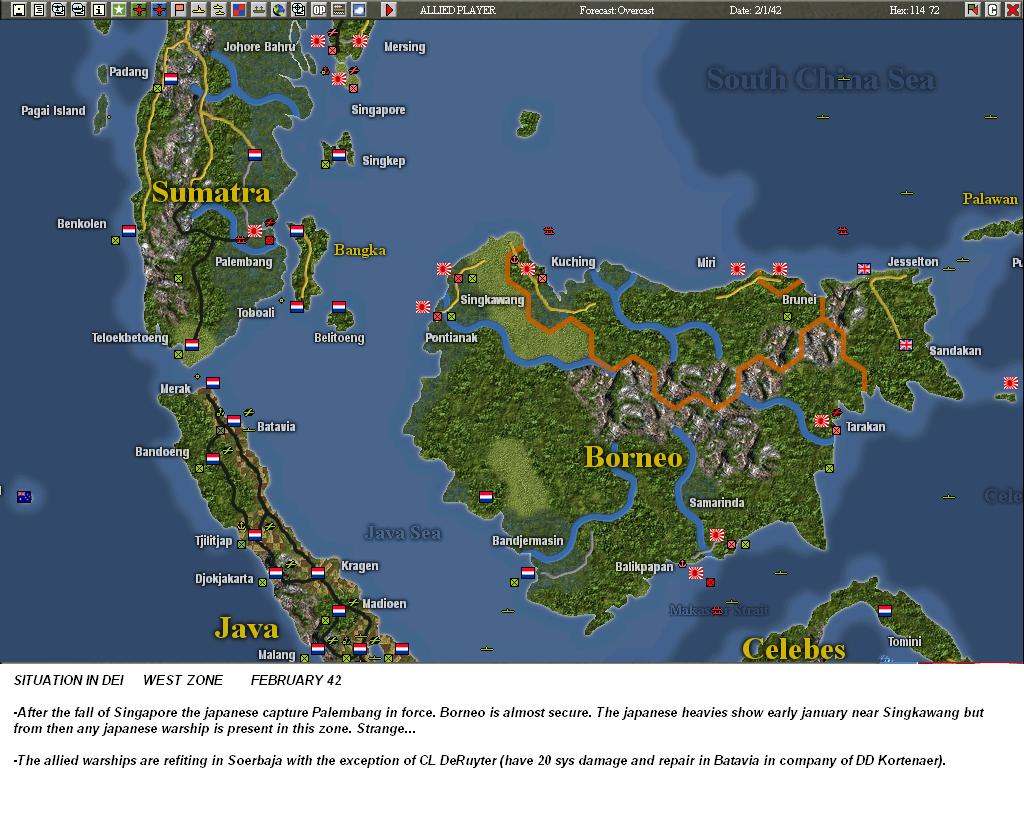Click the Bangka island label
Screen dimensions: 1024x827
(360, 250)
